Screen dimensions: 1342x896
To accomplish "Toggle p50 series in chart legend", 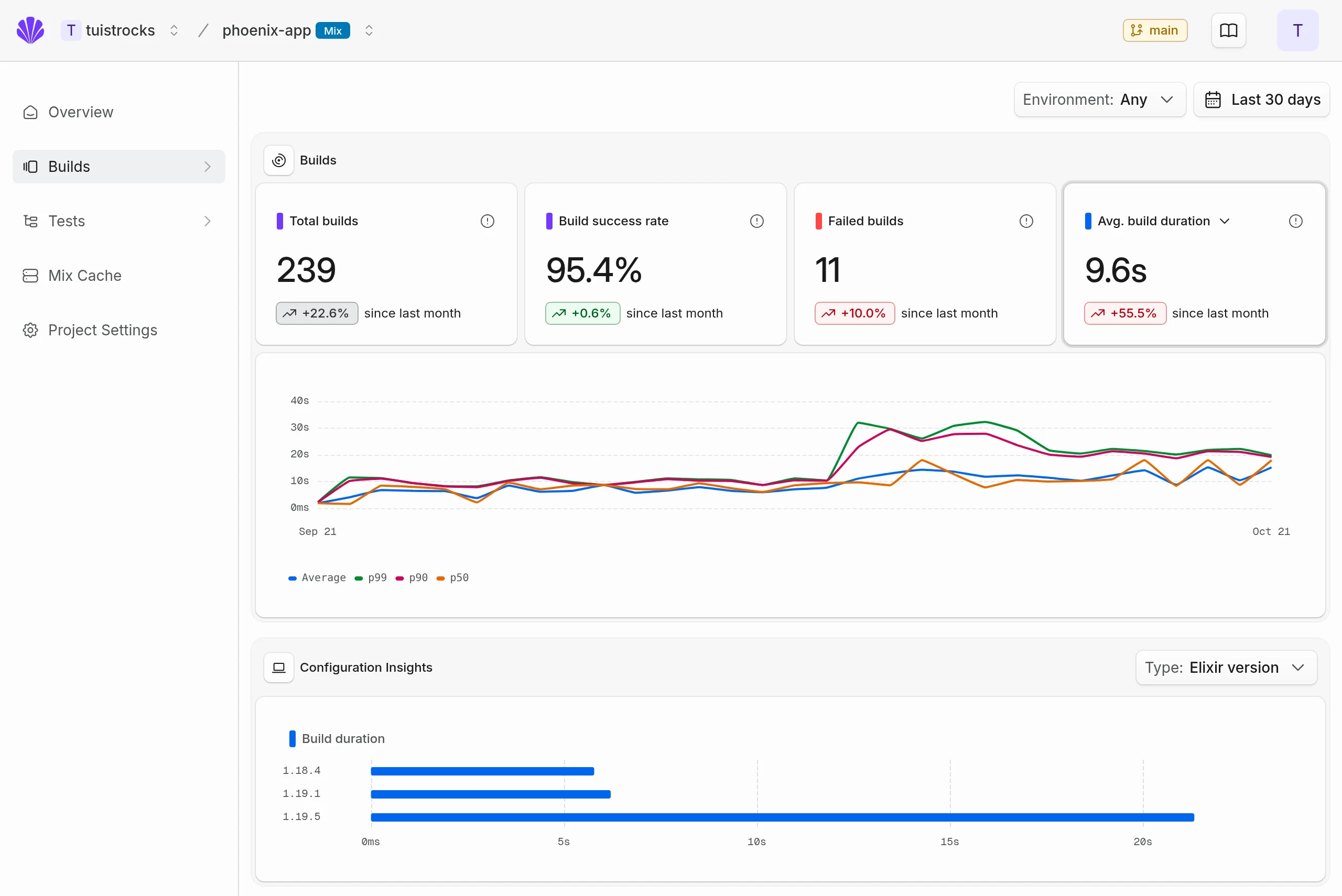I will (453, 578).
